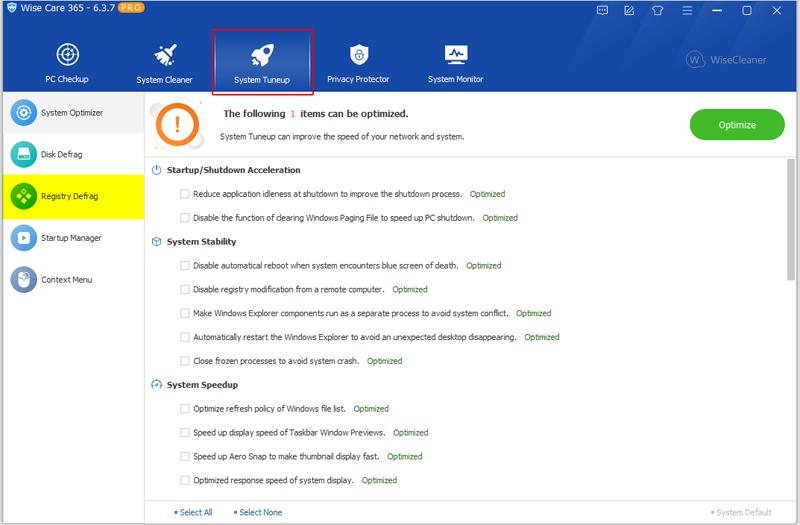Check 'Speed up Aero Snap' option
This screenshot has width=800, height=525.
pos(185,456)
